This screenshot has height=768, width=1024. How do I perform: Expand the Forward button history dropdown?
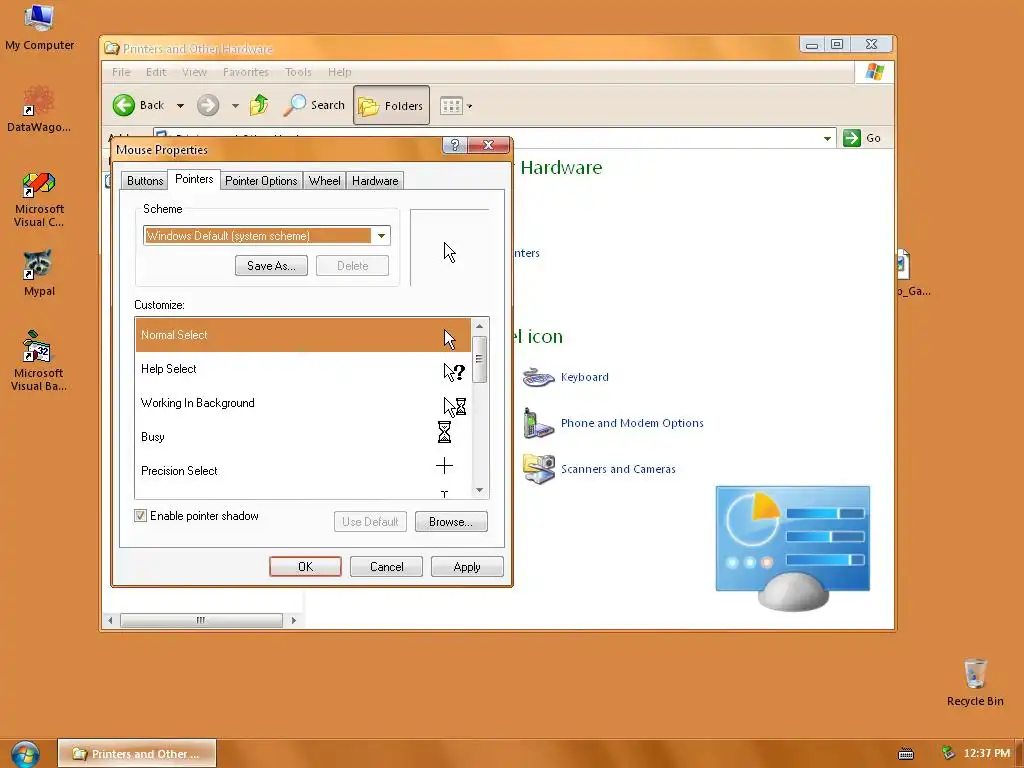(235, 106)
